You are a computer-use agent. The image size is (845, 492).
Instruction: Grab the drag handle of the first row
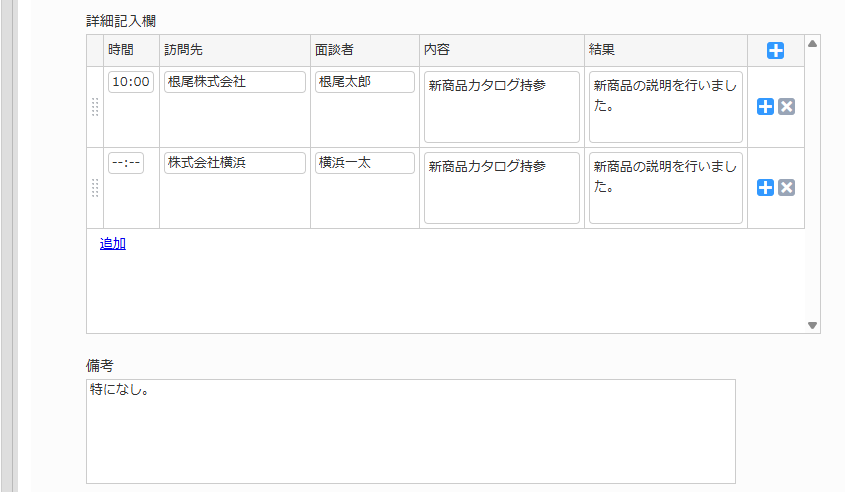[x=95, y=107]
